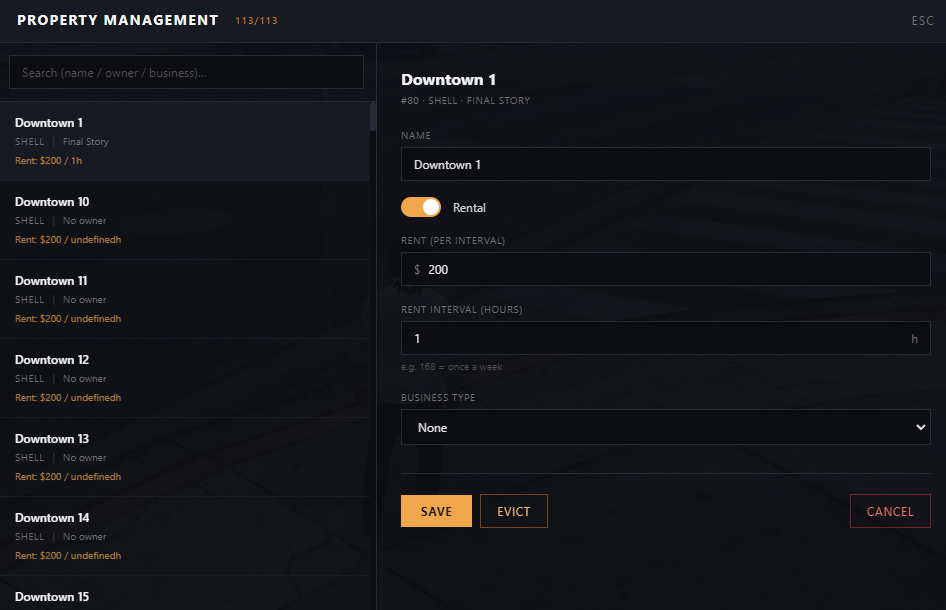Select the partially visible Downtown 15 entry
The image size is (946, 610).
click(x=185, y=594)
